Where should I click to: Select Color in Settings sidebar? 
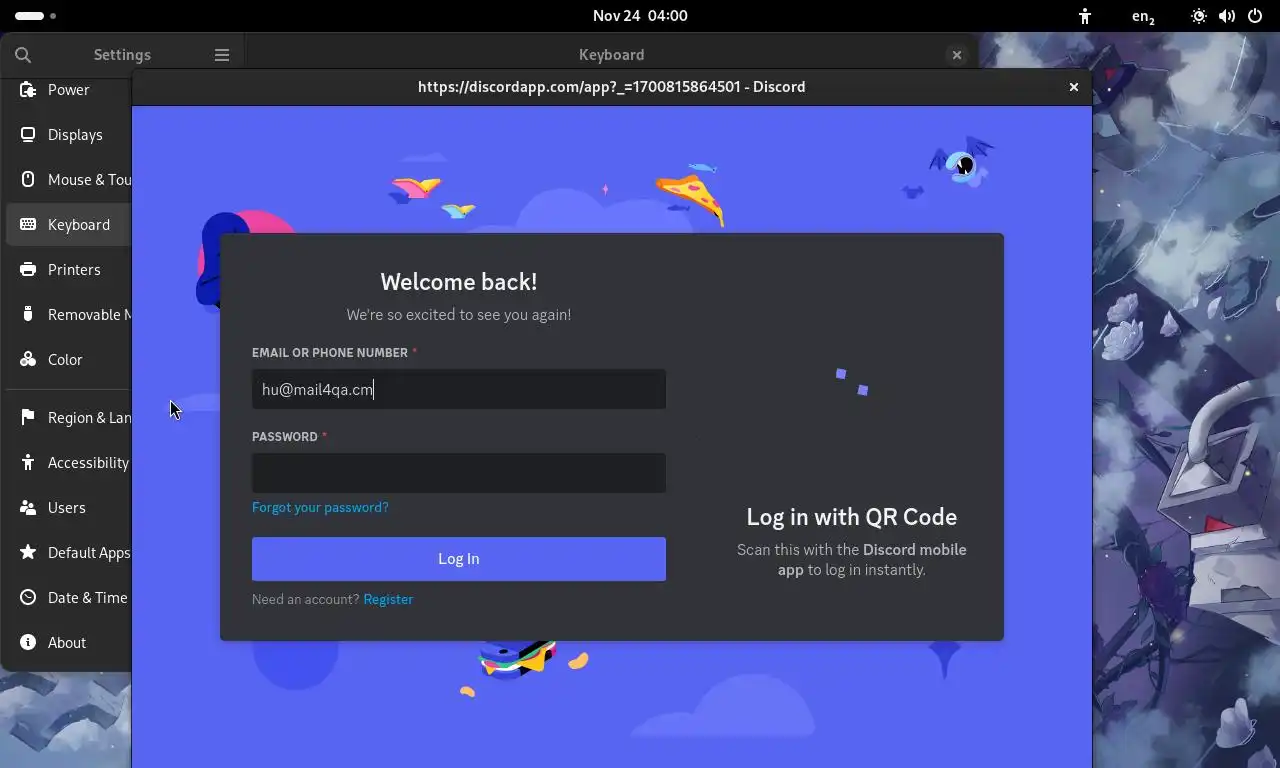[68, 360]
